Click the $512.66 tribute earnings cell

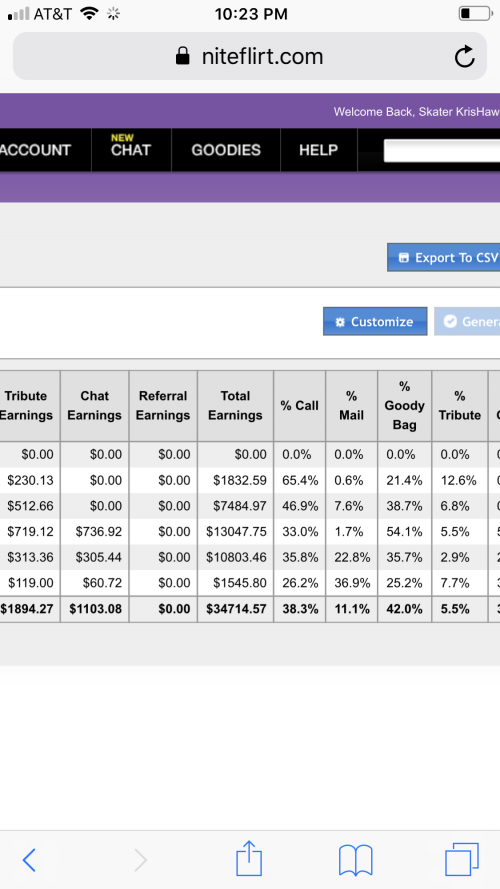[30, 506]
